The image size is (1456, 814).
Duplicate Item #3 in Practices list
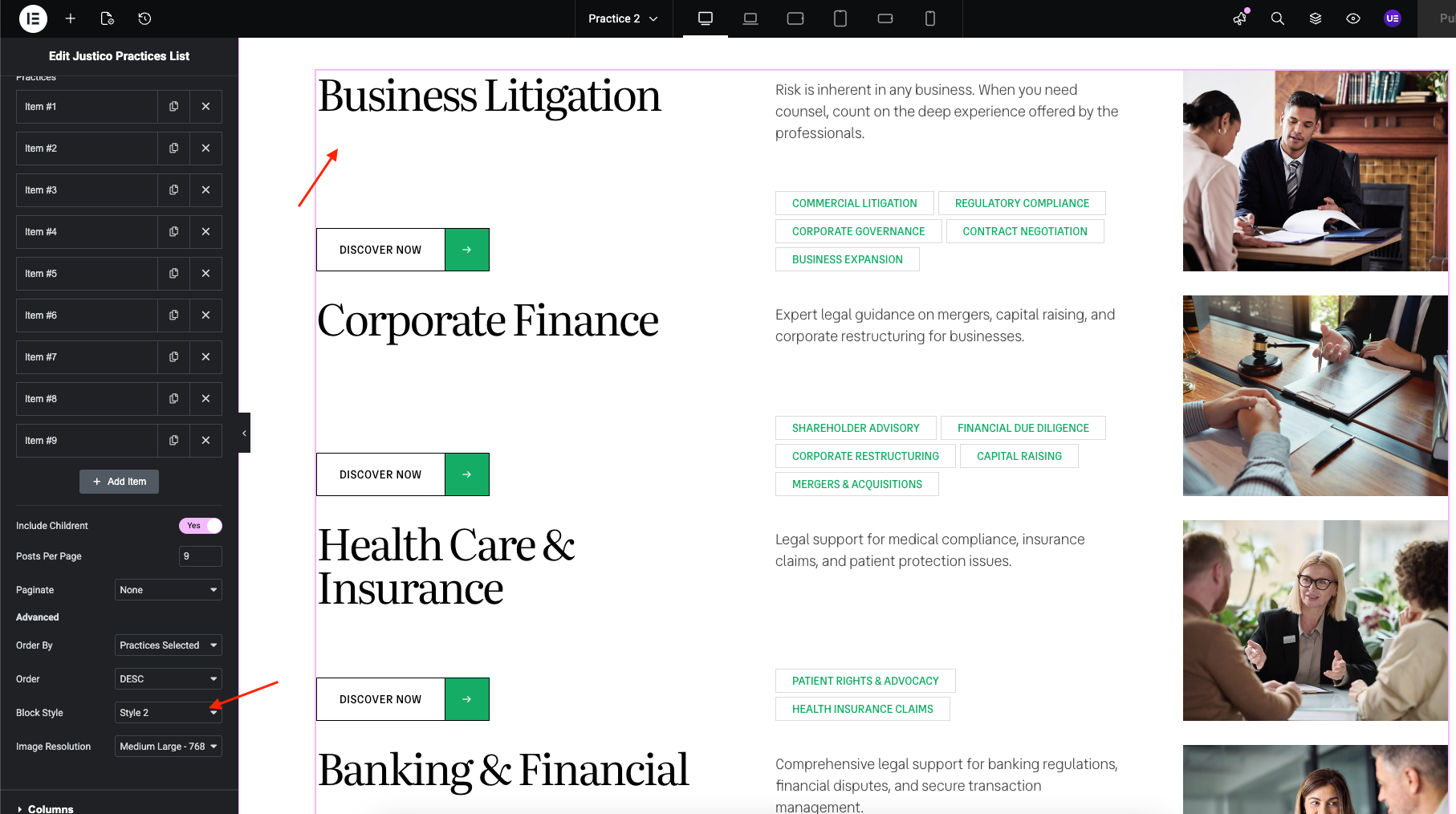click(173, 190)
